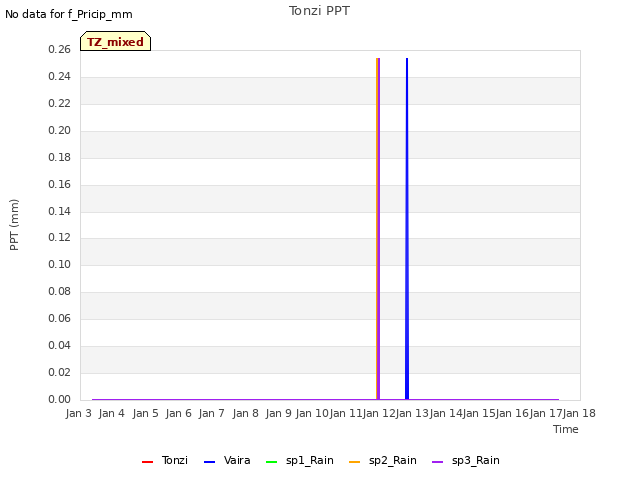This screenshot has width=640, height=480.
Task: Click the 0.08 y-axis value
Action: click(59, 291)
